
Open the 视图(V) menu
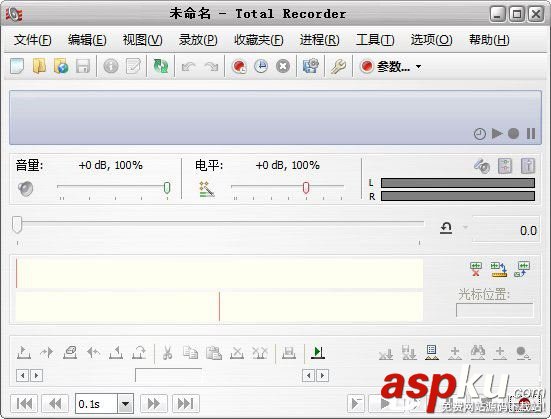click(142, 40)
